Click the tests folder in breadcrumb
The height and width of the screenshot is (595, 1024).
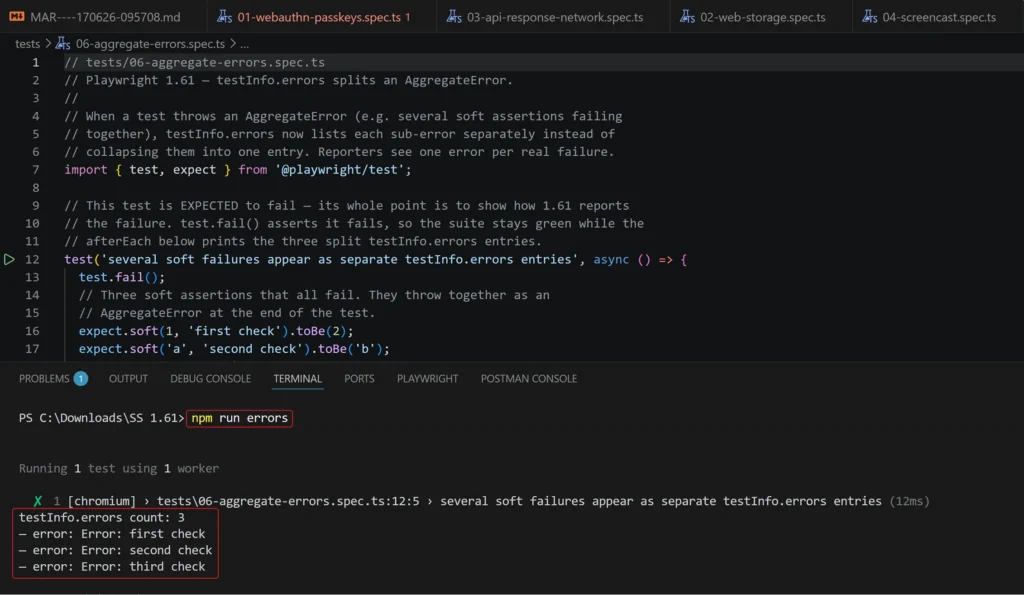pyautogui.click(x=27, y=44)
